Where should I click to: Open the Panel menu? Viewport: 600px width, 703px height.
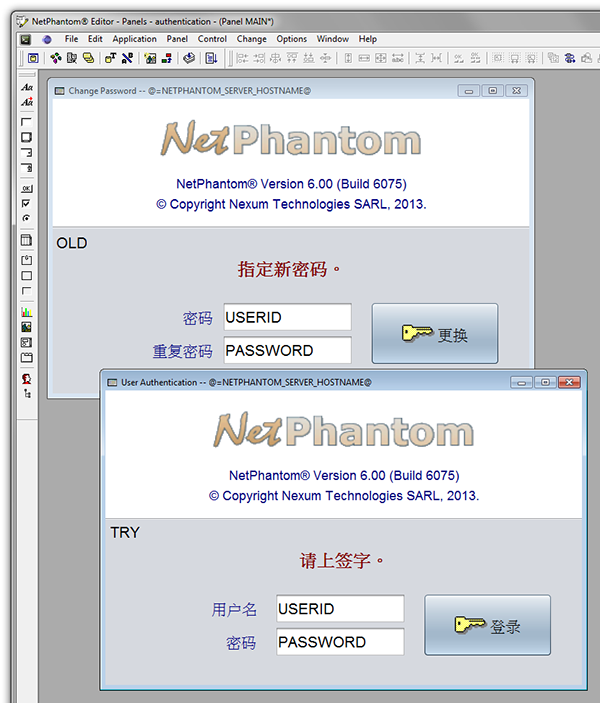tap(177, 39)
